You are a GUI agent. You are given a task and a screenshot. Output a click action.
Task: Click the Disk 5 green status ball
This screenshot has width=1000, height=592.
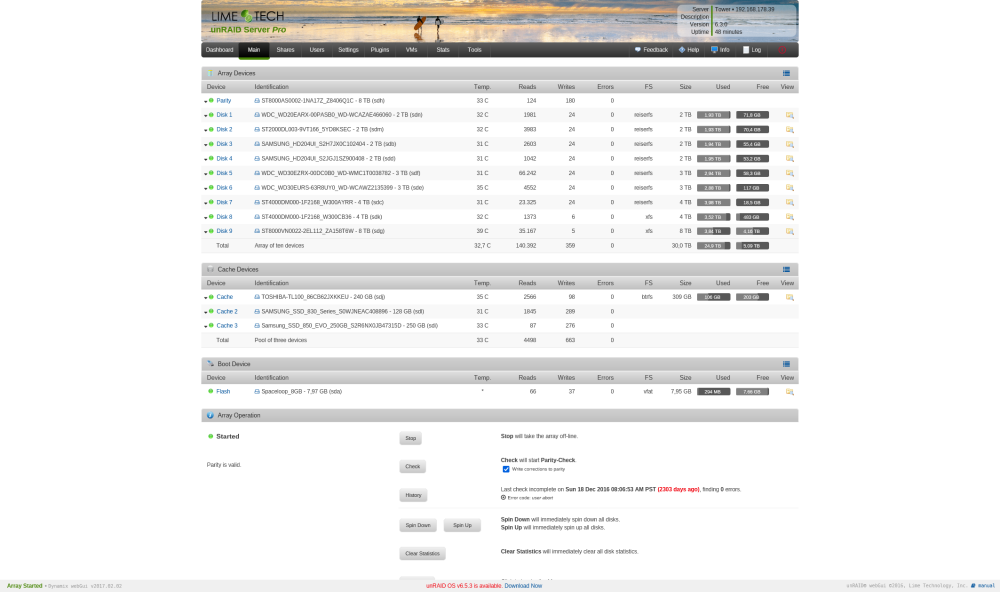[211, 173]
